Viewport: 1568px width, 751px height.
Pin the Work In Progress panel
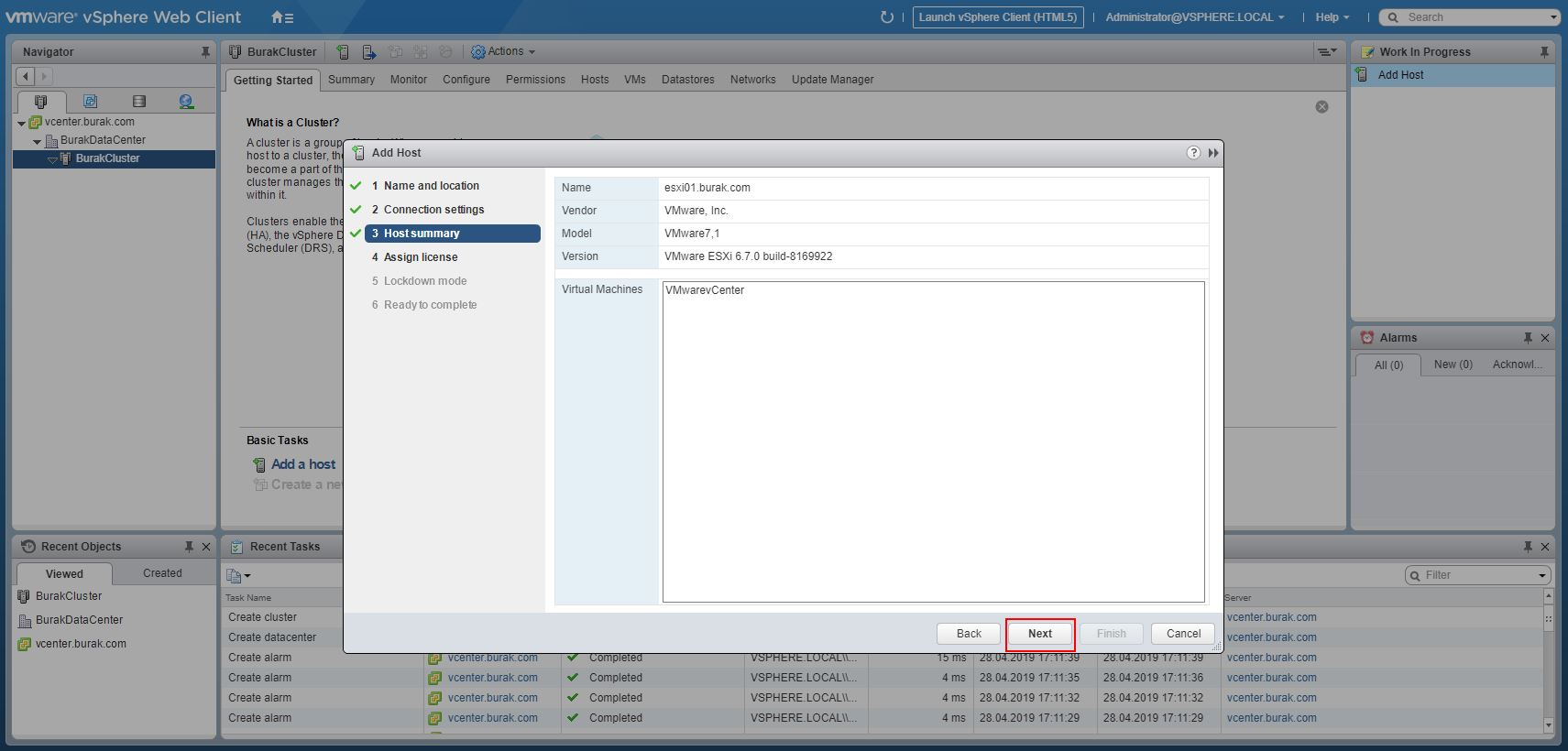tap(1544, 52)
